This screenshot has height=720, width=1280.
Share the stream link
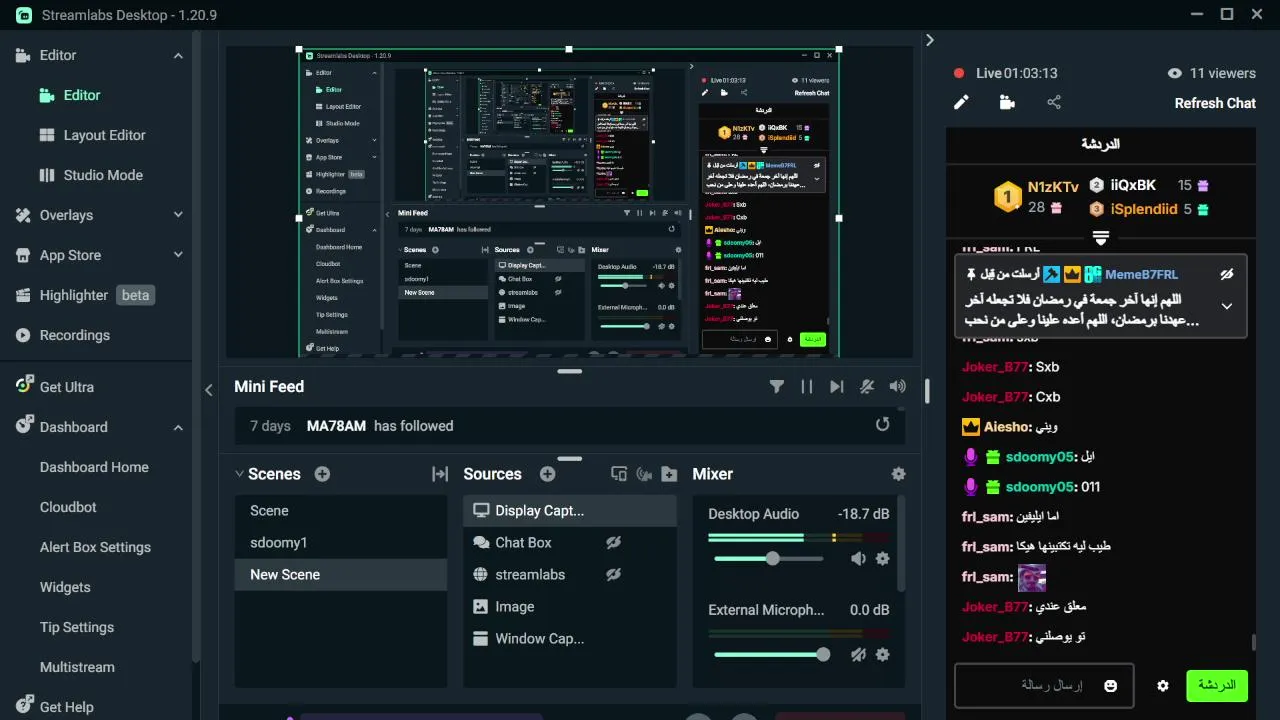point(1054,102)
